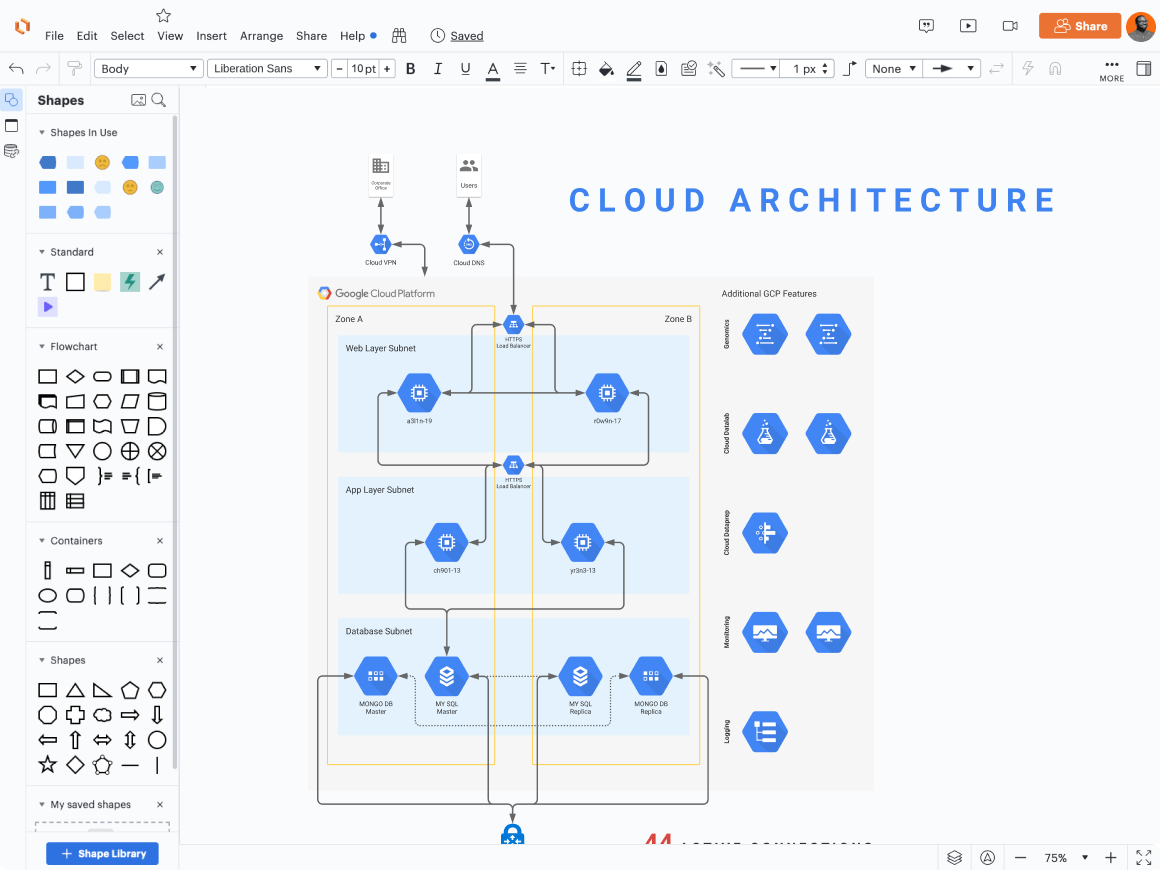The height and width of the screenshot is (870, 1160).
Task: Toggle italic formatting
Action: 438,68
